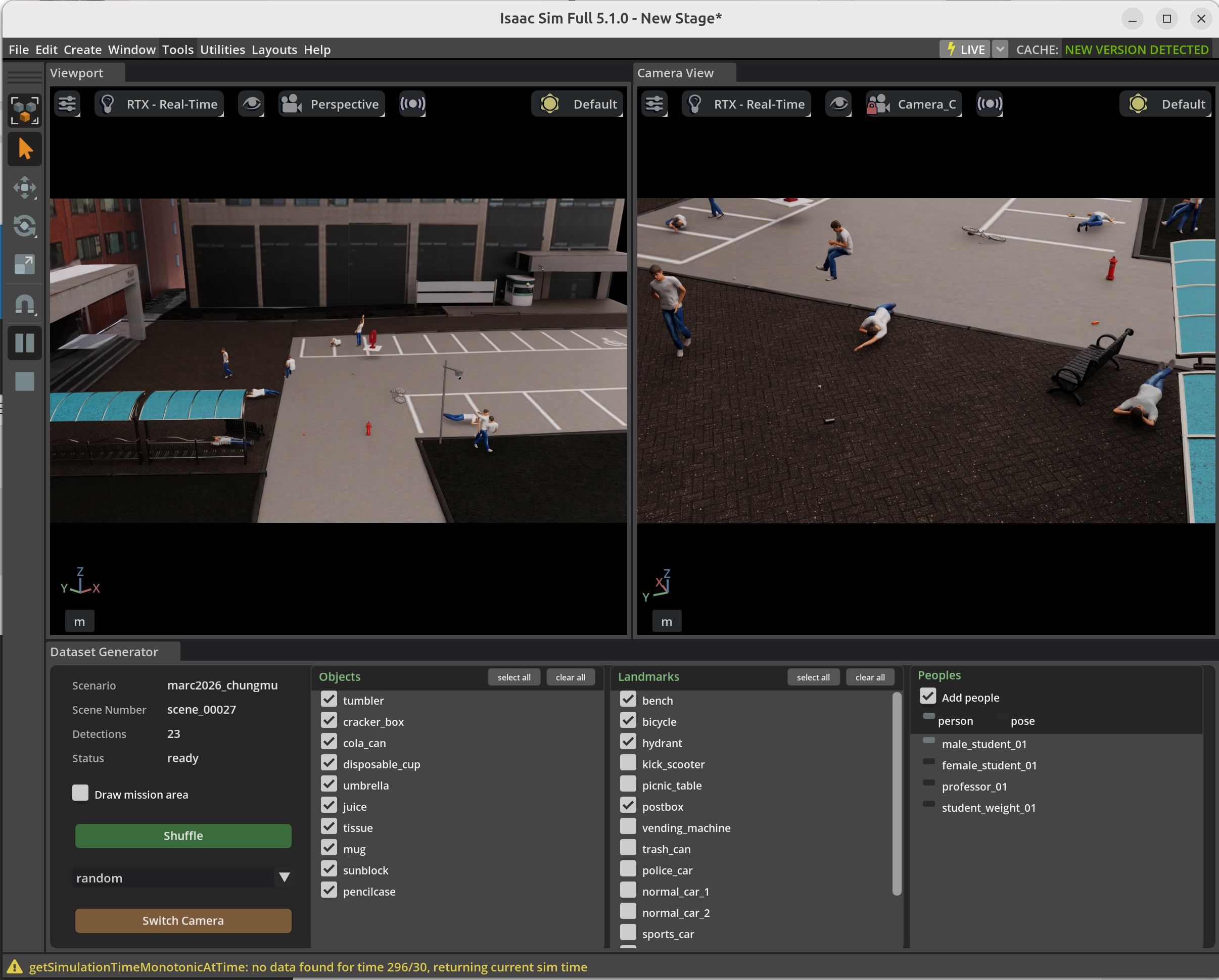
Task: Activate the Scale tool in left toolbar
Action: pyautogui.click(x=25, y=265)
